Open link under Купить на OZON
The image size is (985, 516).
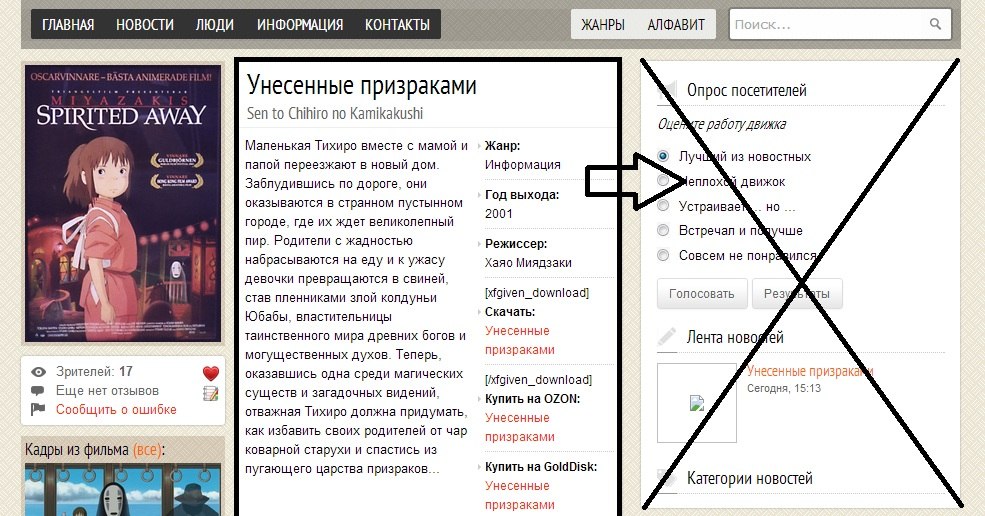click(x=520, y=427)
